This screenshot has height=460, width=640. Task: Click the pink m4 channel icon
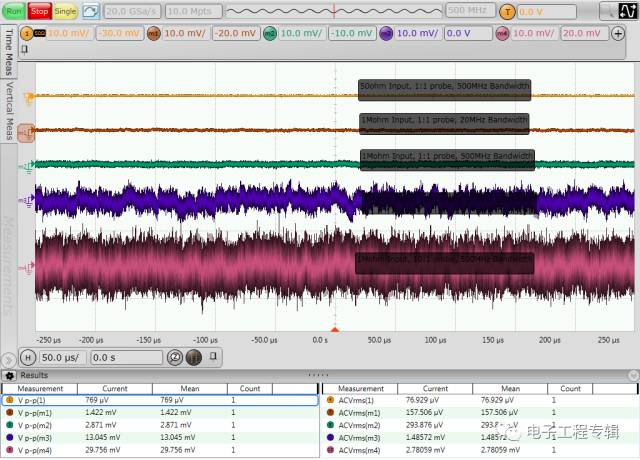502,33
